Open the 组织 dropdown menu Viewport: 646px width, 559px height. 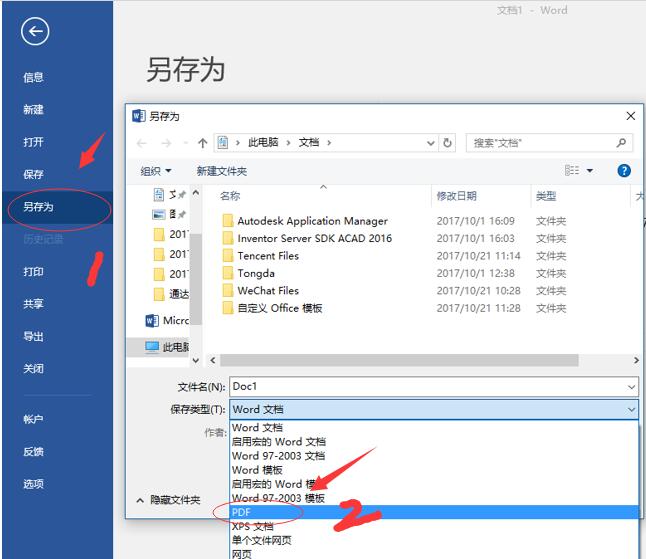156,171
